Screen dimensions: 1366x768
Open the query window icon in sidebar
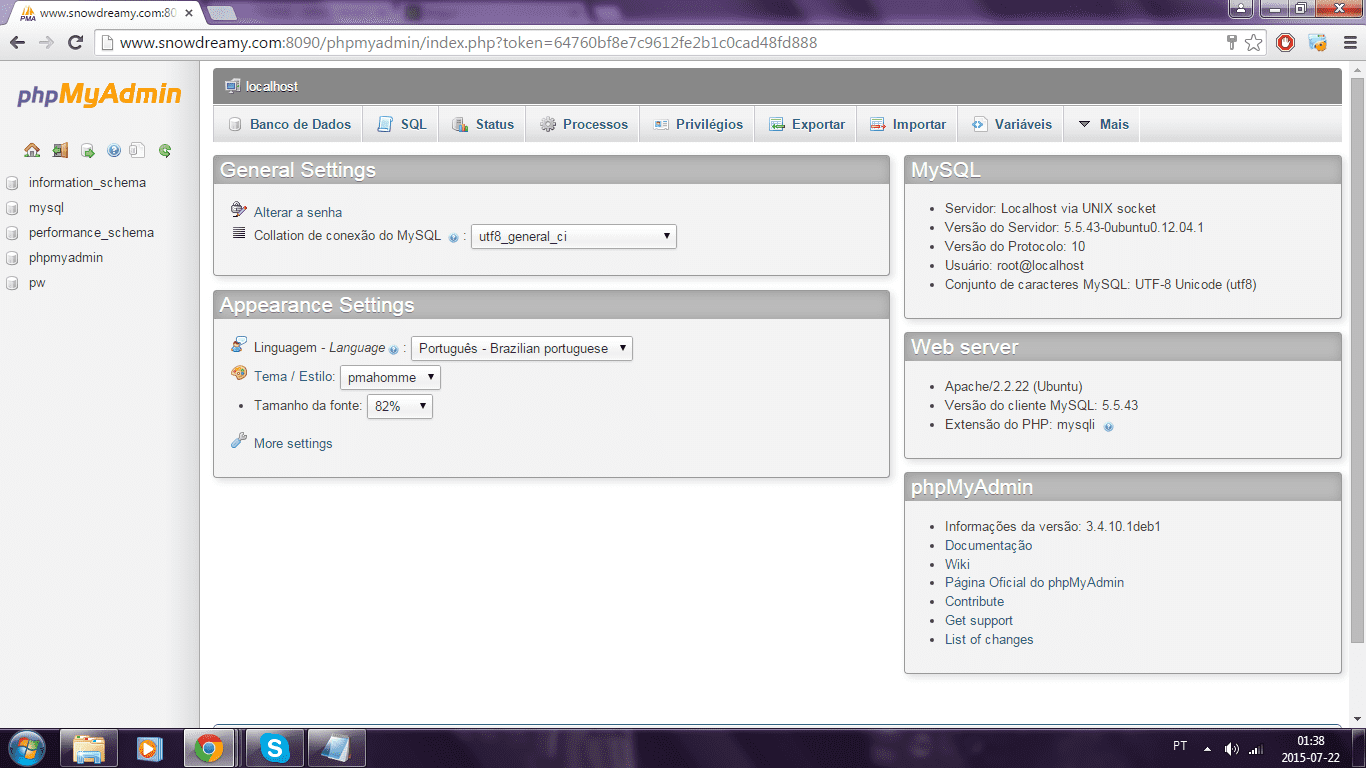pyautogui.click(x=87, y=151)
